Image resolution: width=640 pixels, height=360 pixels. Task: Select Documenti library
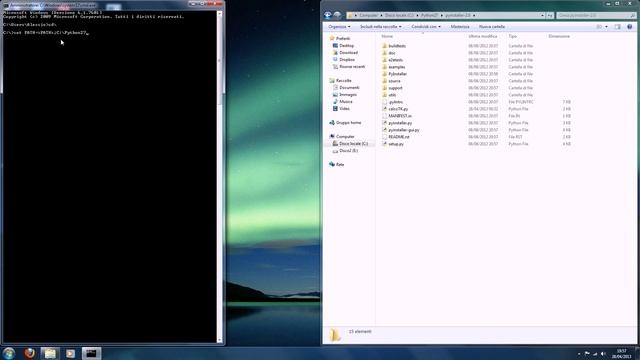(x=349, y=88)
